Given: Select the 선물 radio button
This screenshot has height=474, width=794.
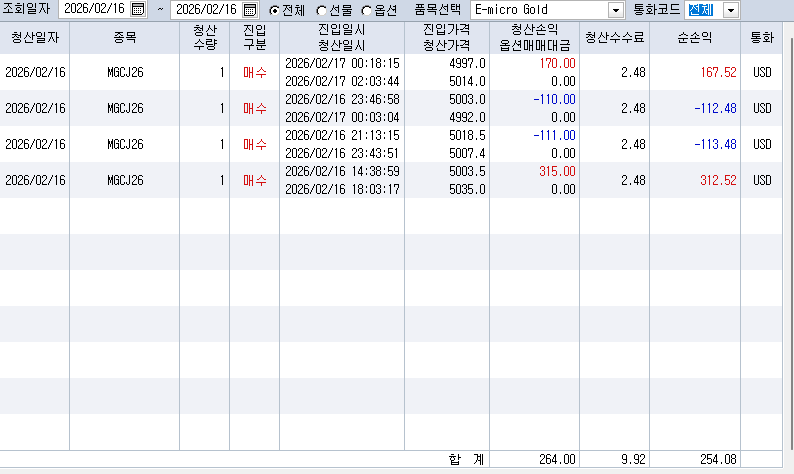Looking at the screenshot, I should coord(321,10).
